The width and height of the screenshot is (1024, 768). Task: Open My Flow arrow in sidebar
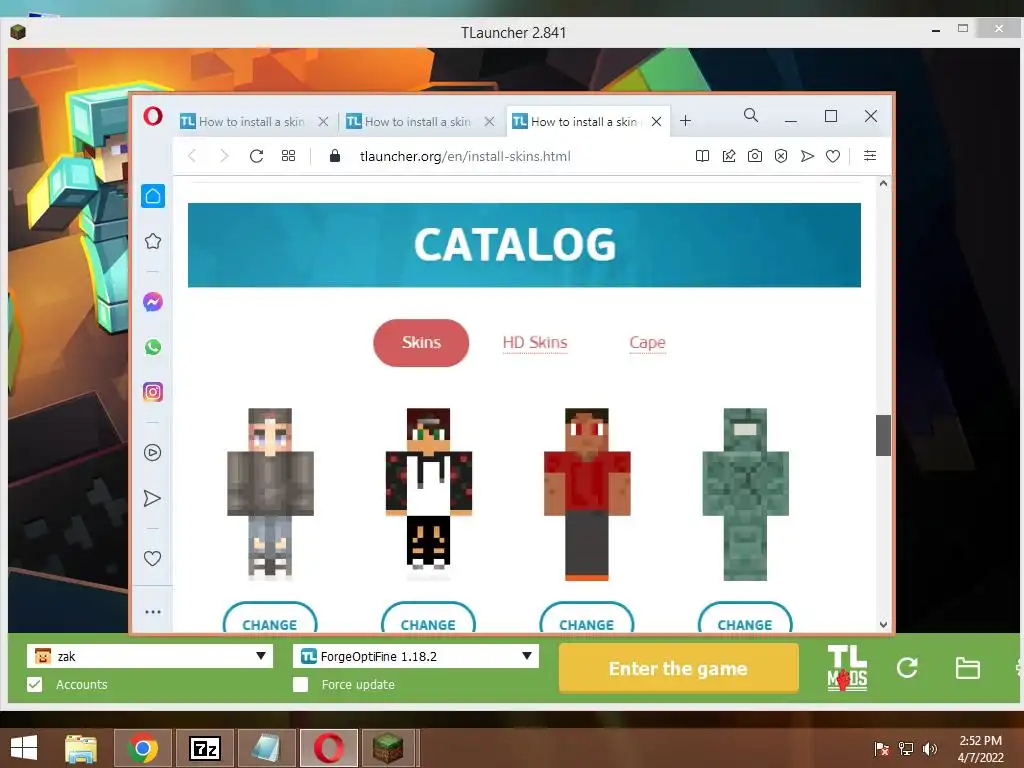click(x=152, y=498)
